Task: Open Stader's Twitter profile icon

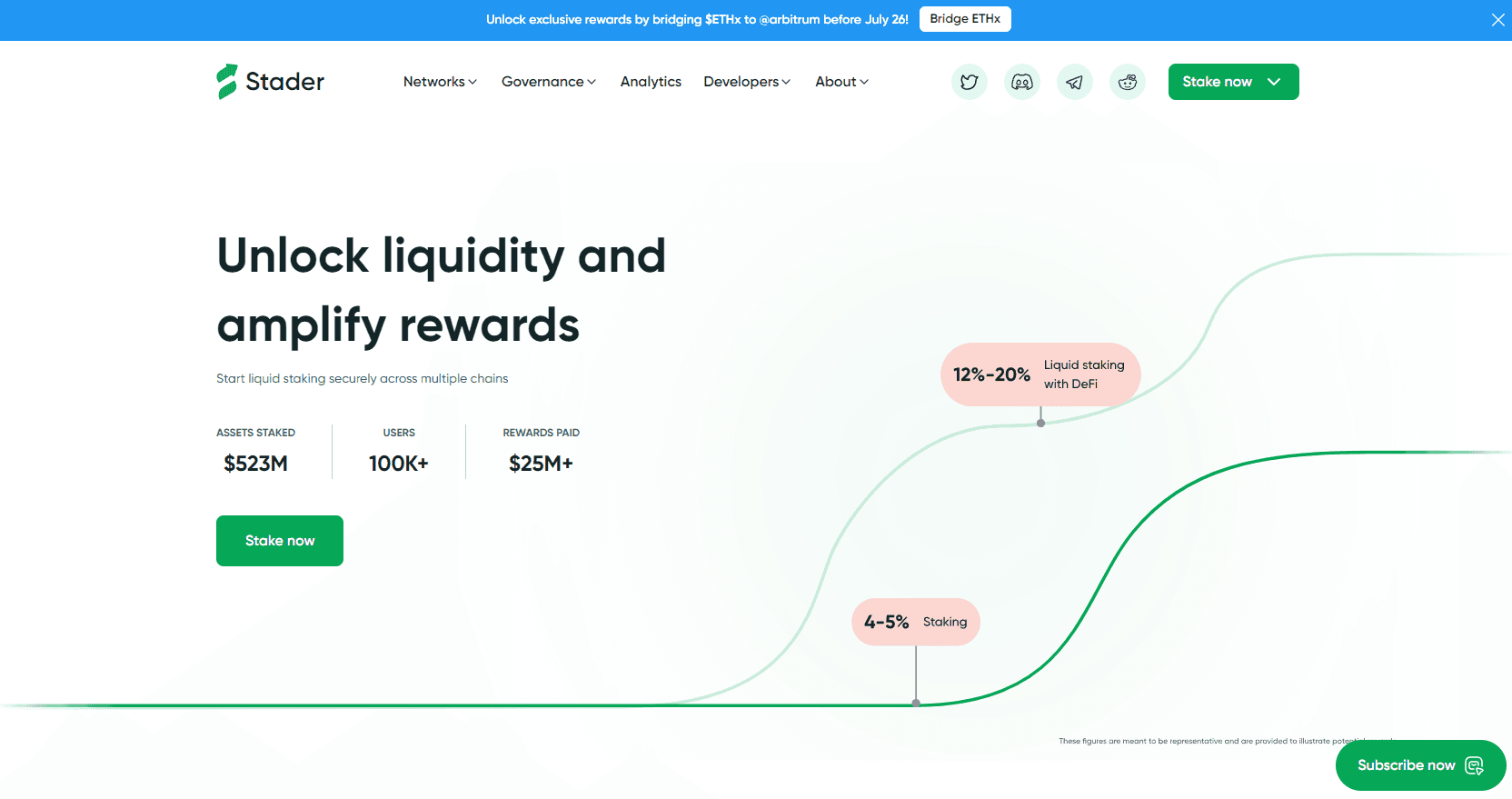Action: pos(970,82)
